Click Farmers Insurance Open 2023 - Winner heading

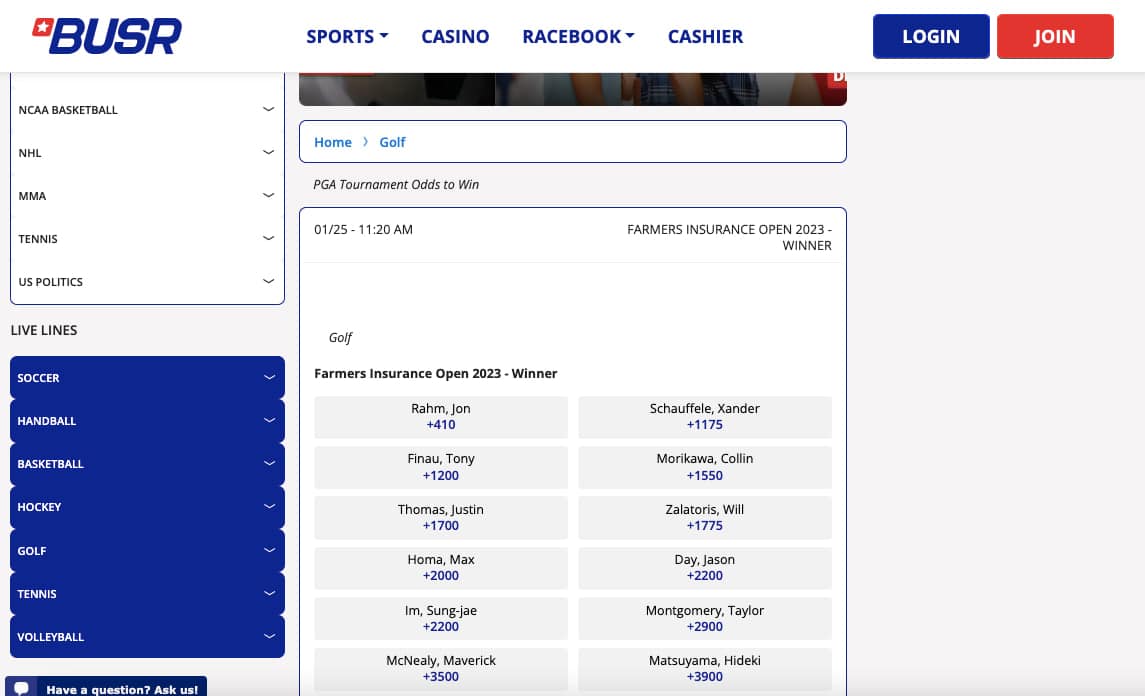click(x=436, y=373)
